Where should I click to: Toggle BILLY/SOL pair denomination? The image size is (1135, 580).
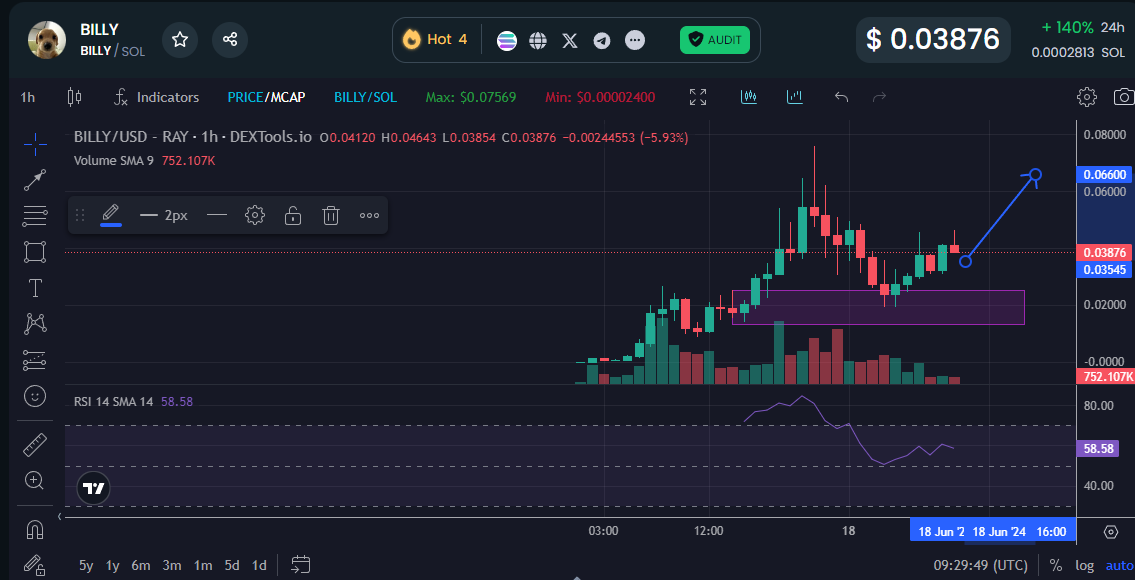tap(365, 97)
